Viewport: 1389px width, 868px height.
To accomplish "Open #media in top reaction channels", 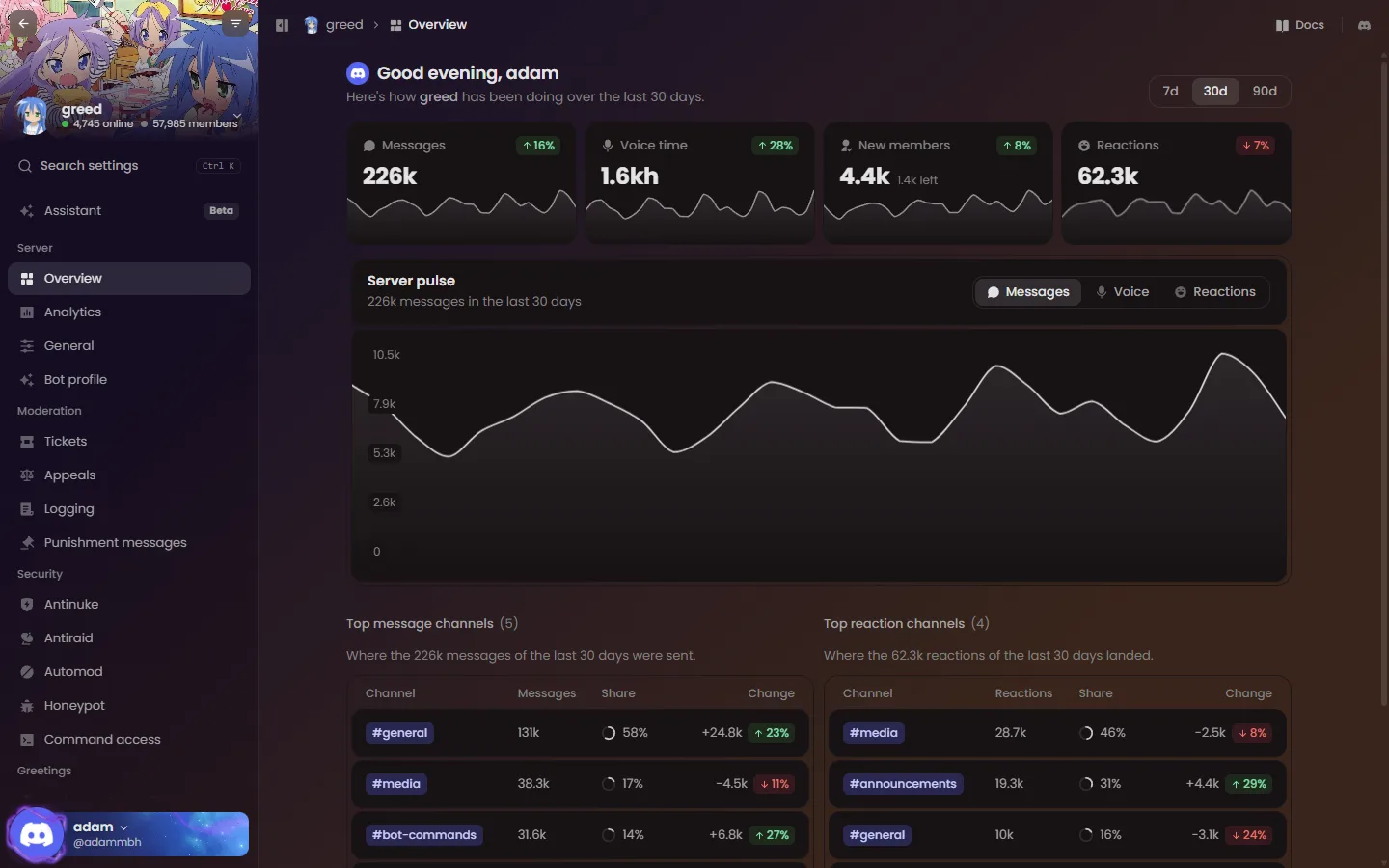I will click(x=874, y=733).
